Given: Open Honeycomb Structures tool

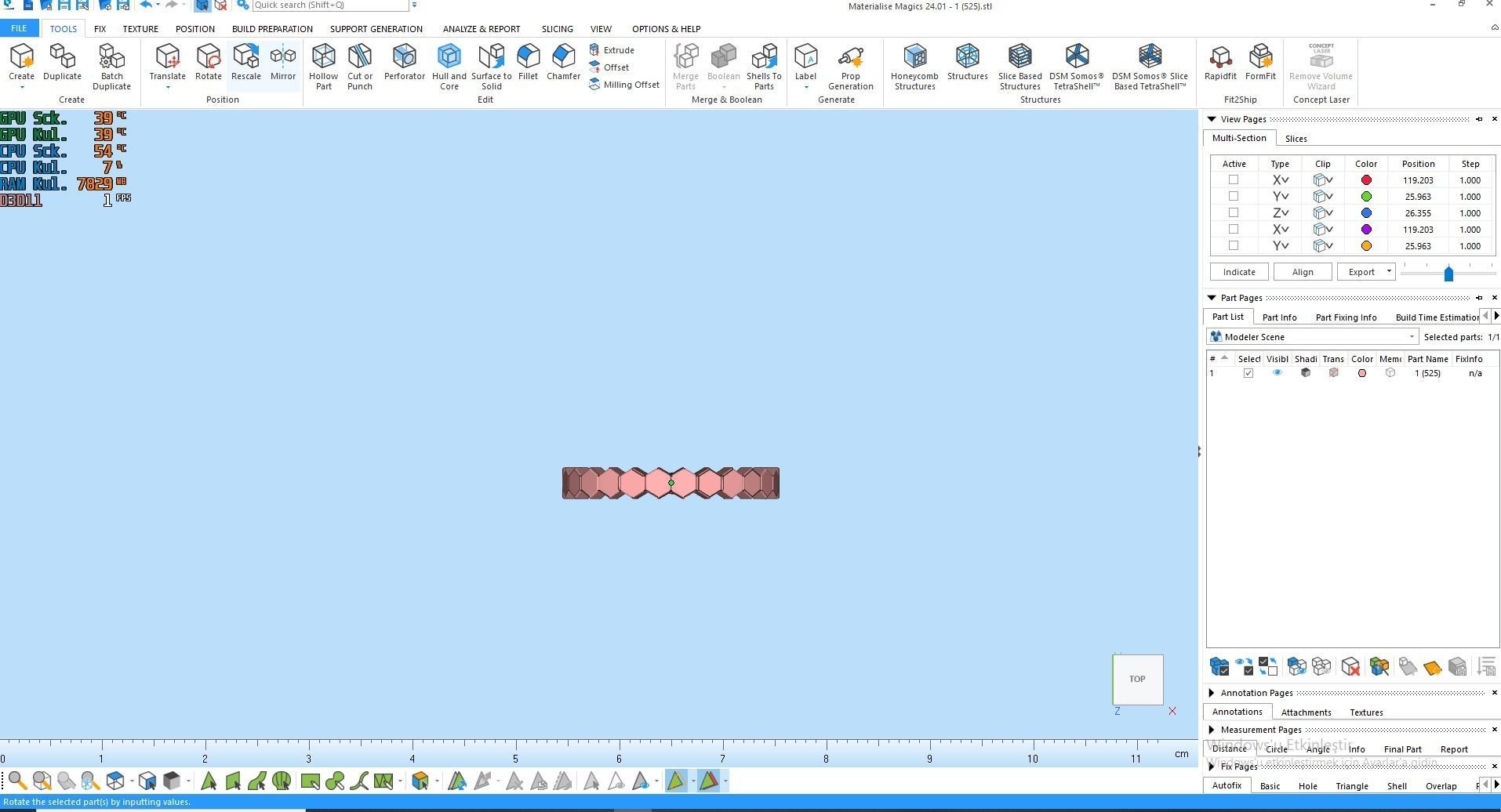Looking at the screenshot, I should click(x=914, y=67).
